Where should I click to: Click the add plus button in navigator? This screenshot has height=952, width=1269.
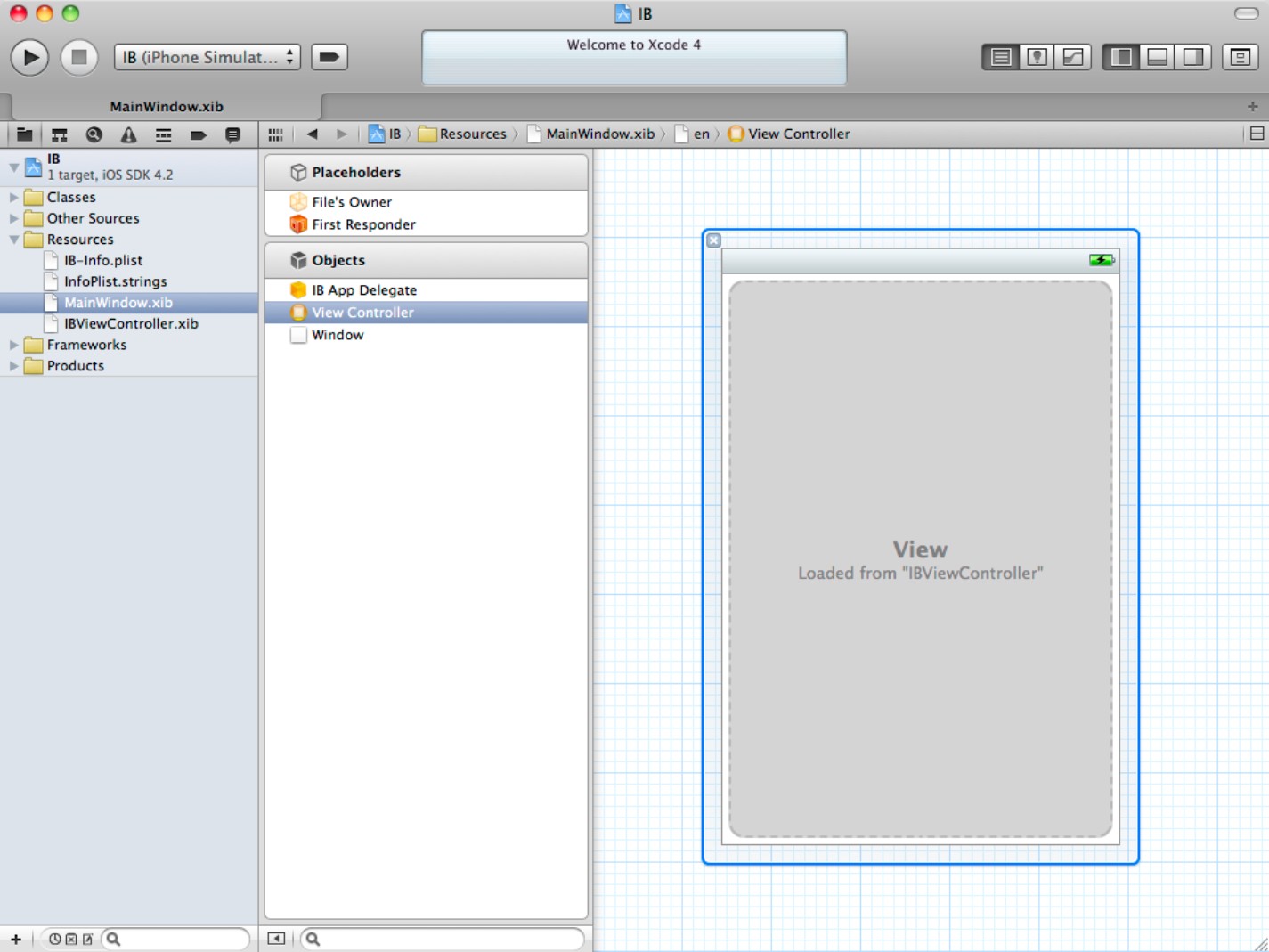[15, 939]
